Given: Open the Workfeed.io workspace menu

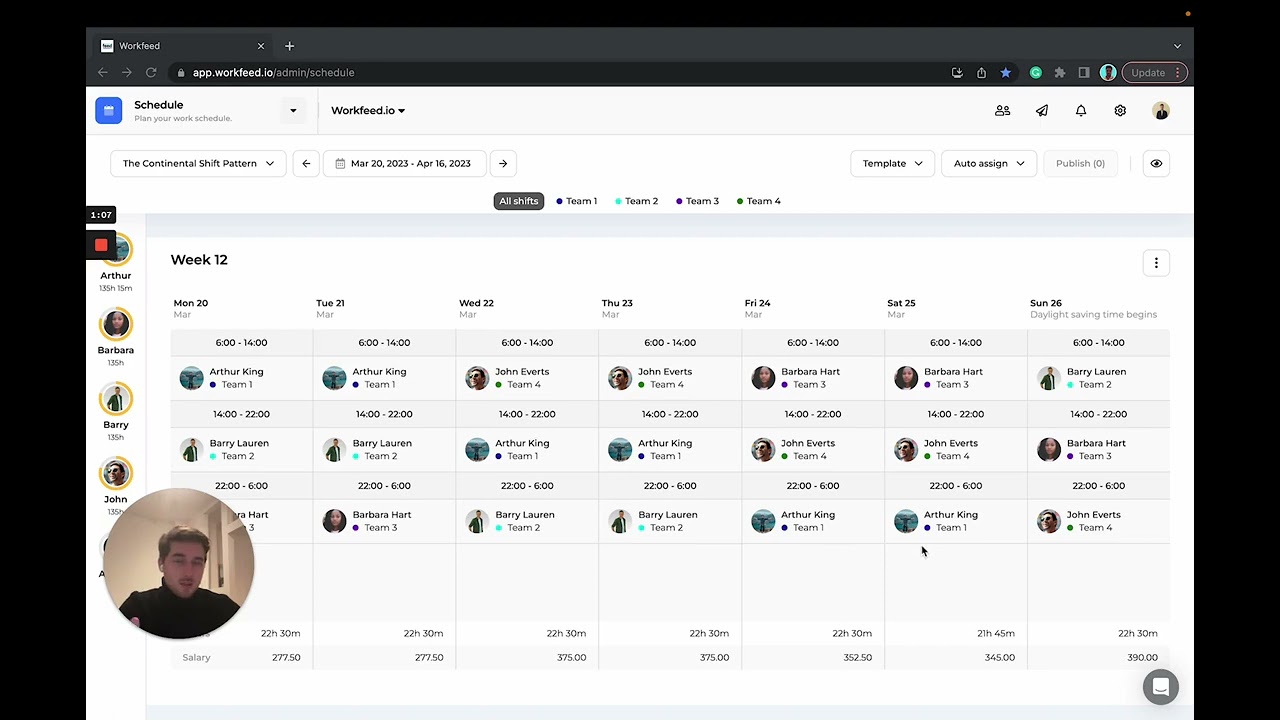Looking at the screenshot, I should pyautogui.click(x=368, y=111).
